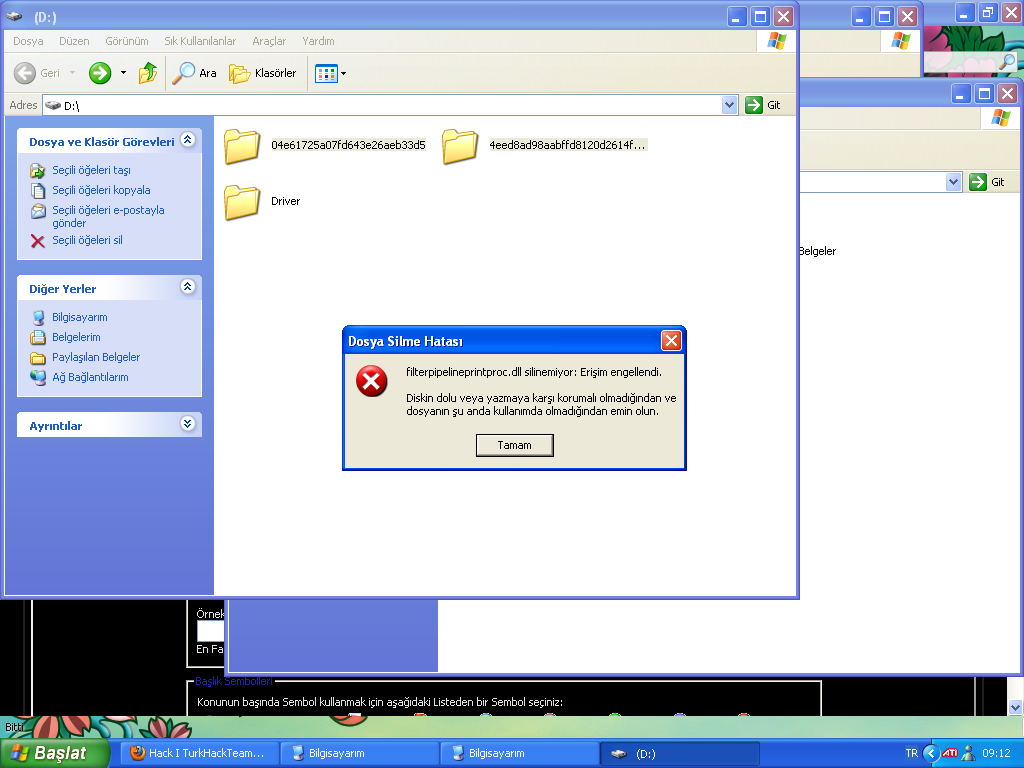Image resolution: width=1024 pixels, height=768 pixels.
Task: Collapse the Dosya ve Klasör Görevleri panel
Action: click(187, 141)
